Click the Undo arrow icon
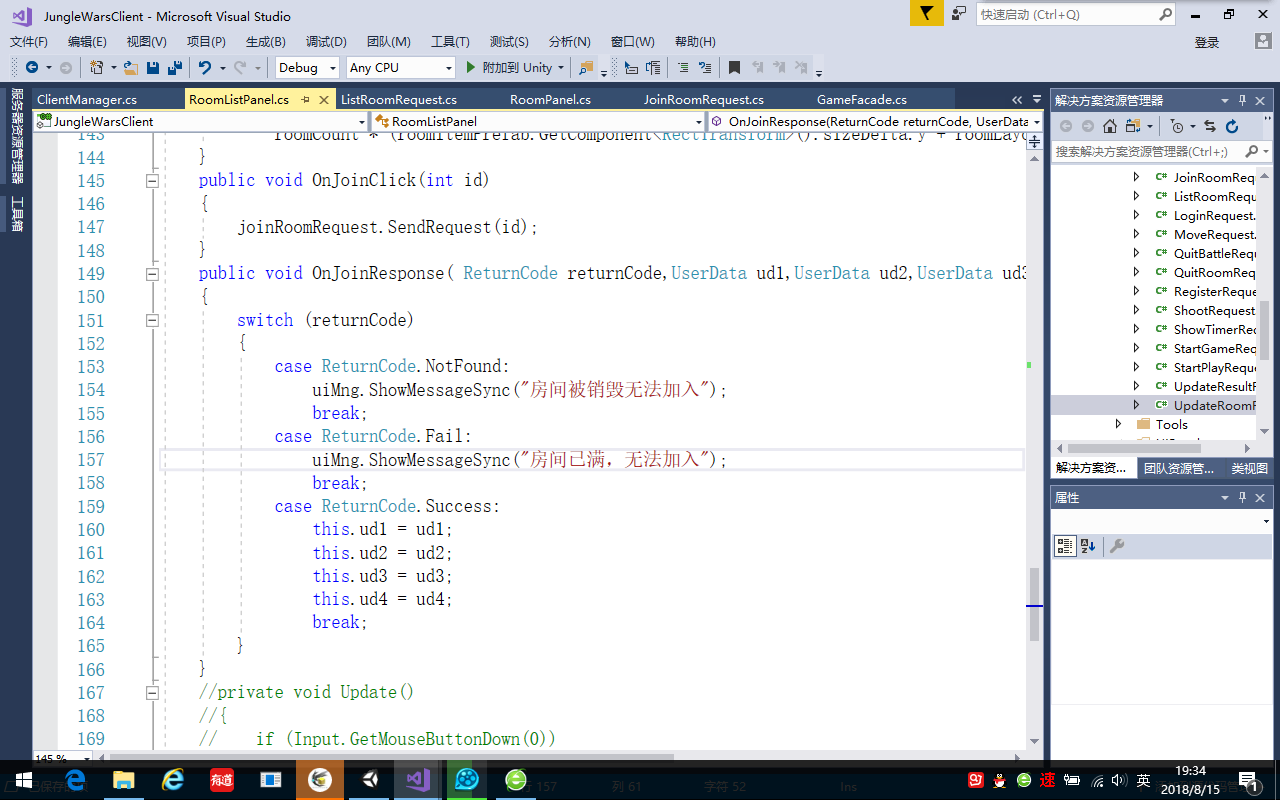 point(204,68)
